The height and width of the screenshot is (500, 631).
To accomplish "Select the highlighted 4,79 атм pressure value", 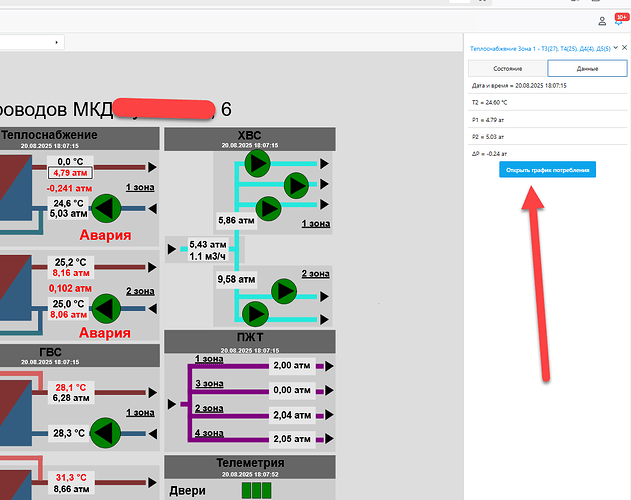I will coord(70,173).
